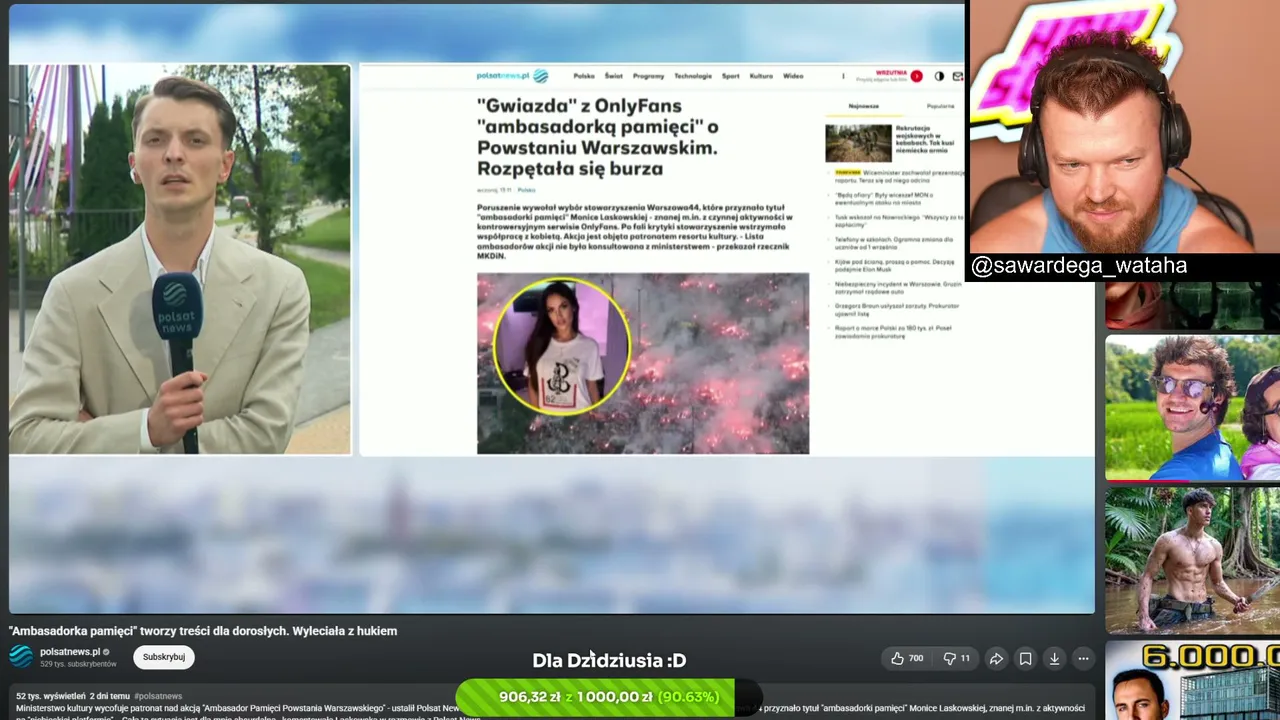
Task: Open the three-dot more actions menu
Action: tap(1083, 658)
